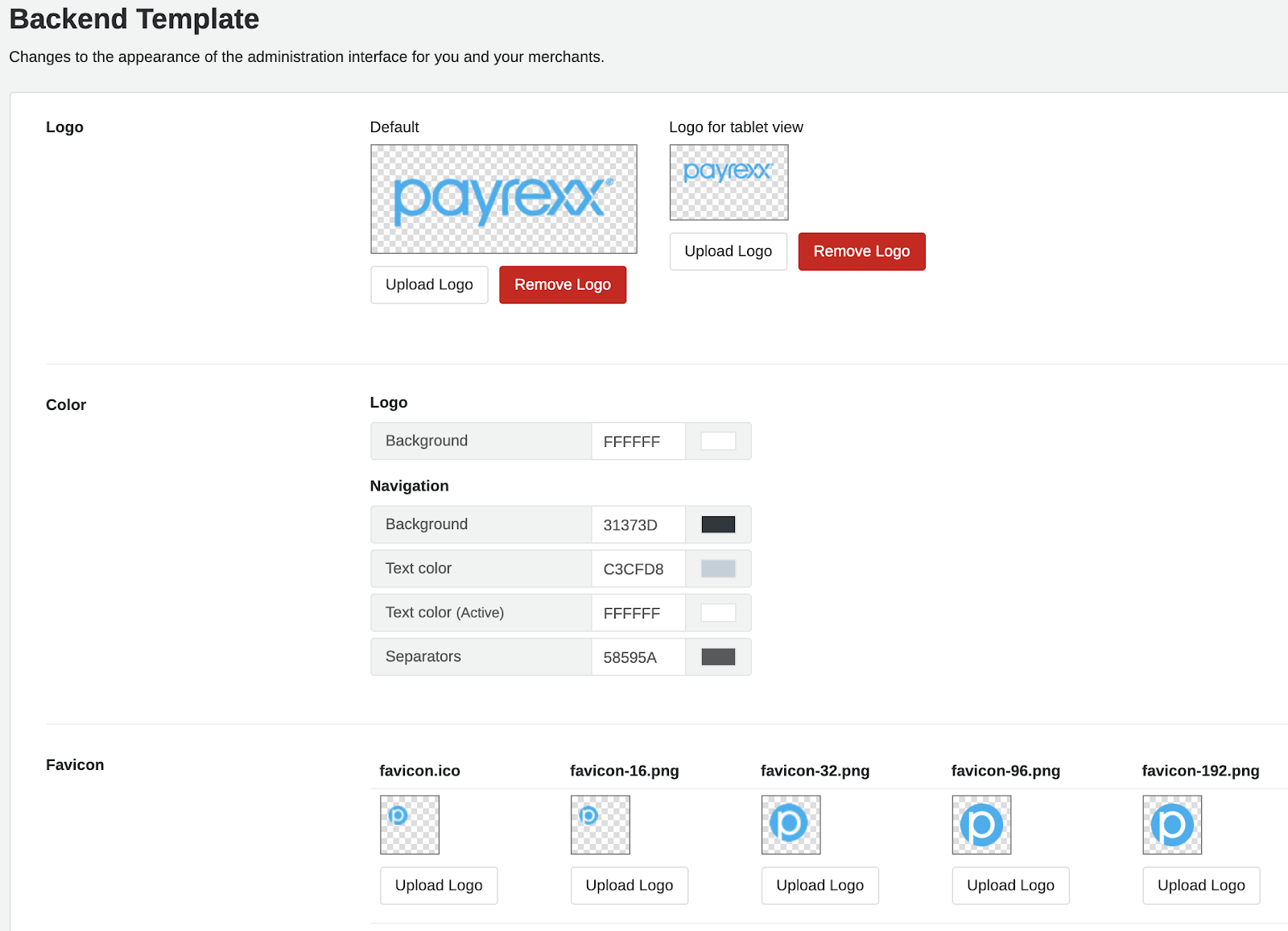Click the Text color (Active) label

coord(444,612)
